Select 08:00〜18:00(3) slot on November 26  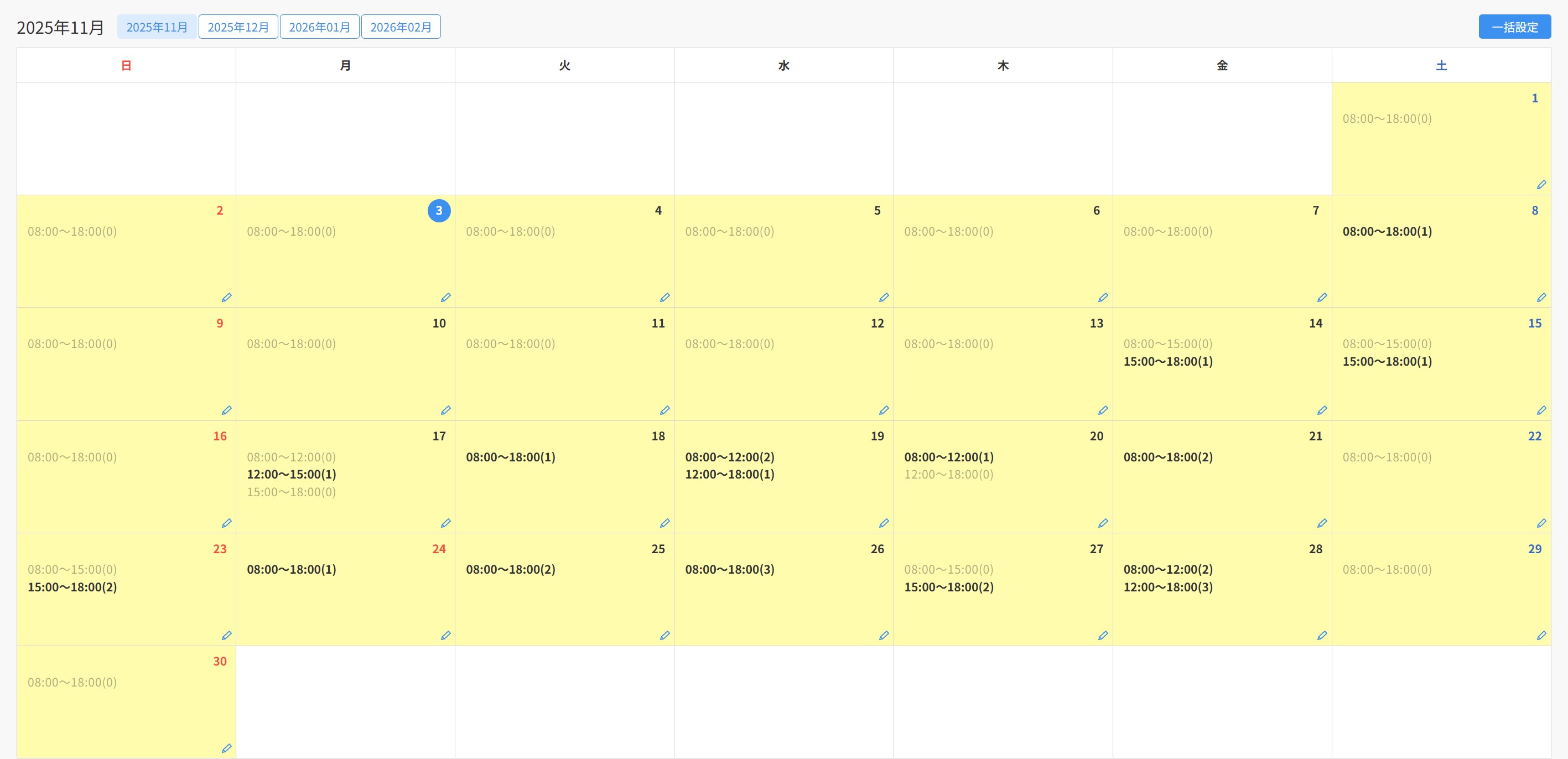tap(729, 569)
